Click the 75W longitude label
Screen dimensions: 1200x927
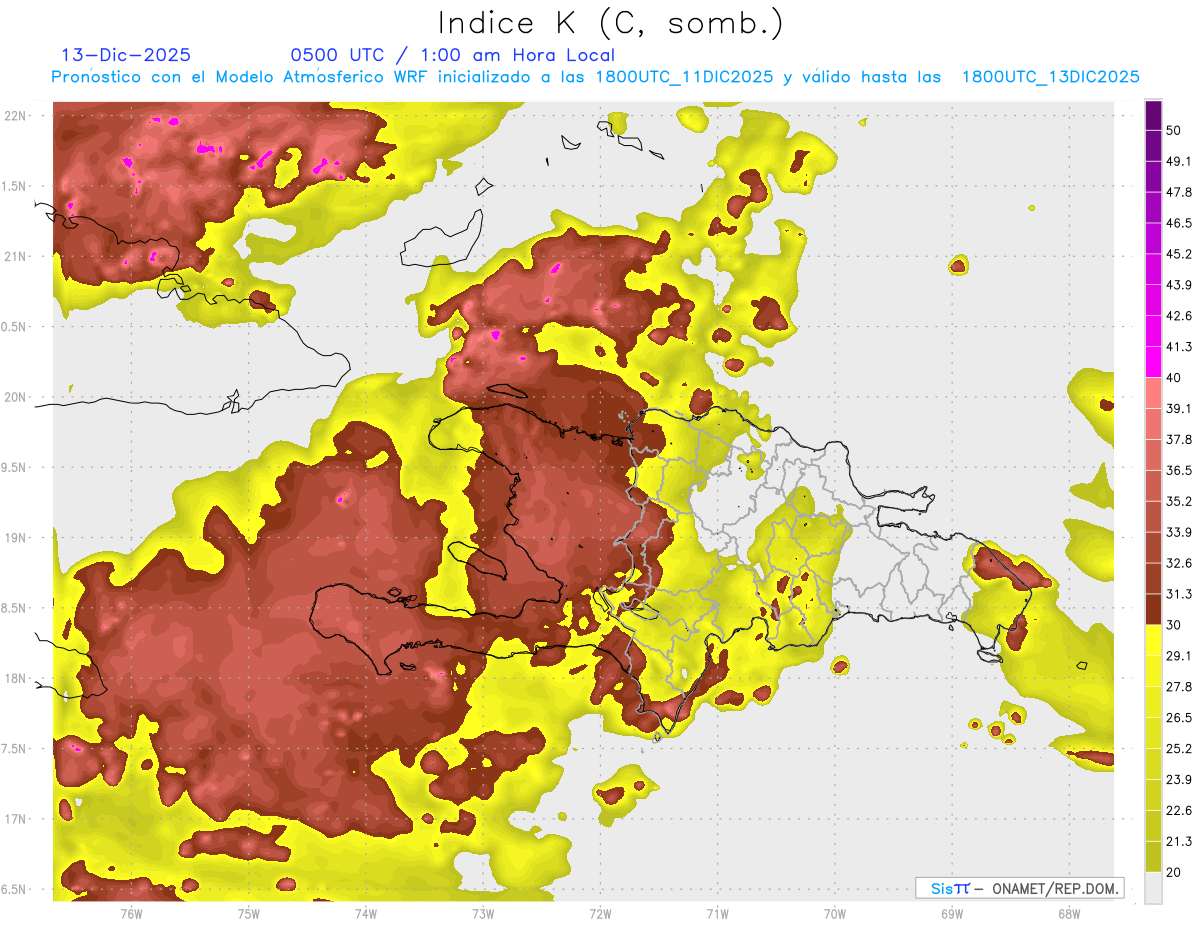[x=248, y=913]
